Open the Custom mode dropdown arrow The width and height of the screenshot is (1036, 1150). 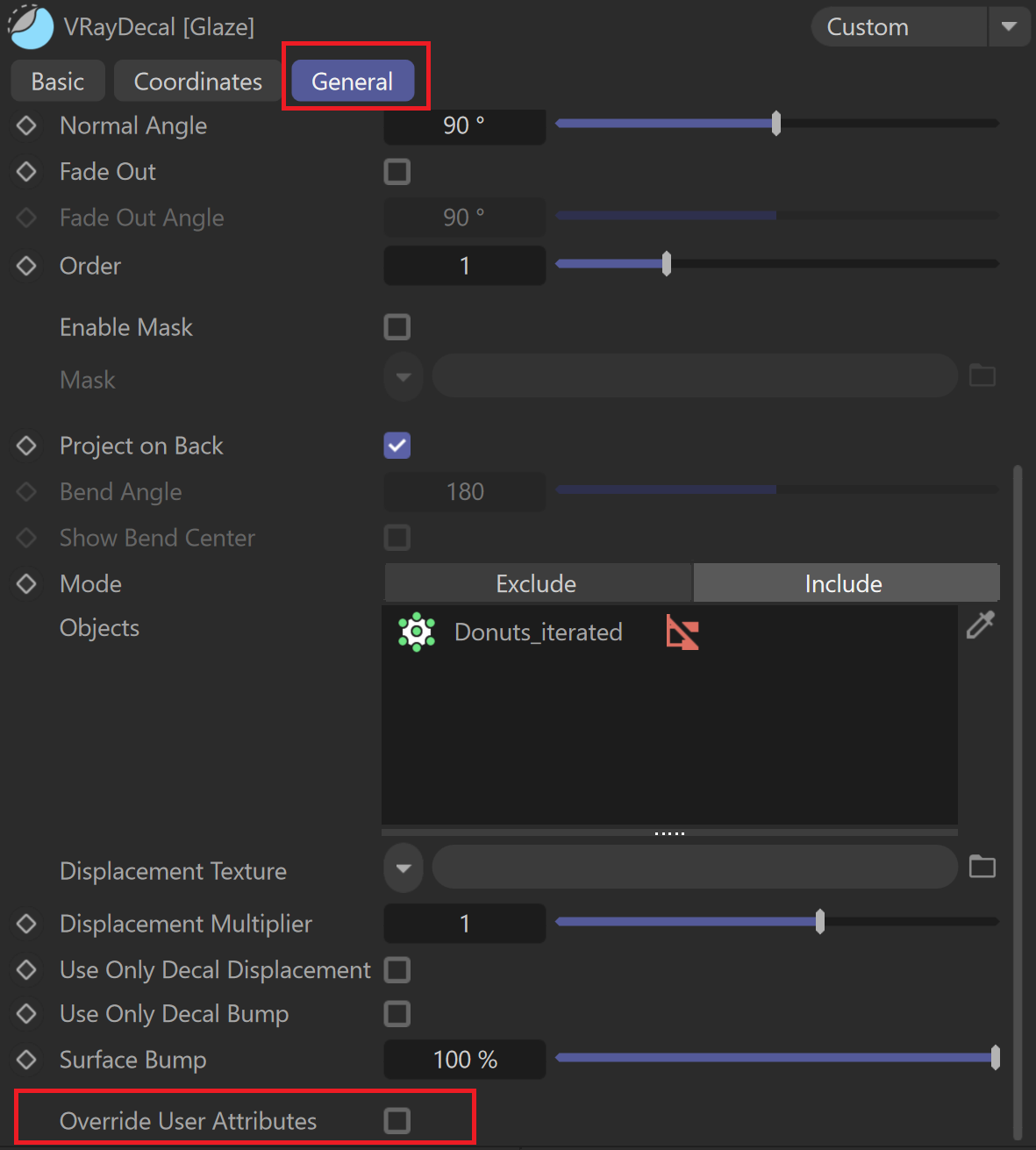point(1009,27)
